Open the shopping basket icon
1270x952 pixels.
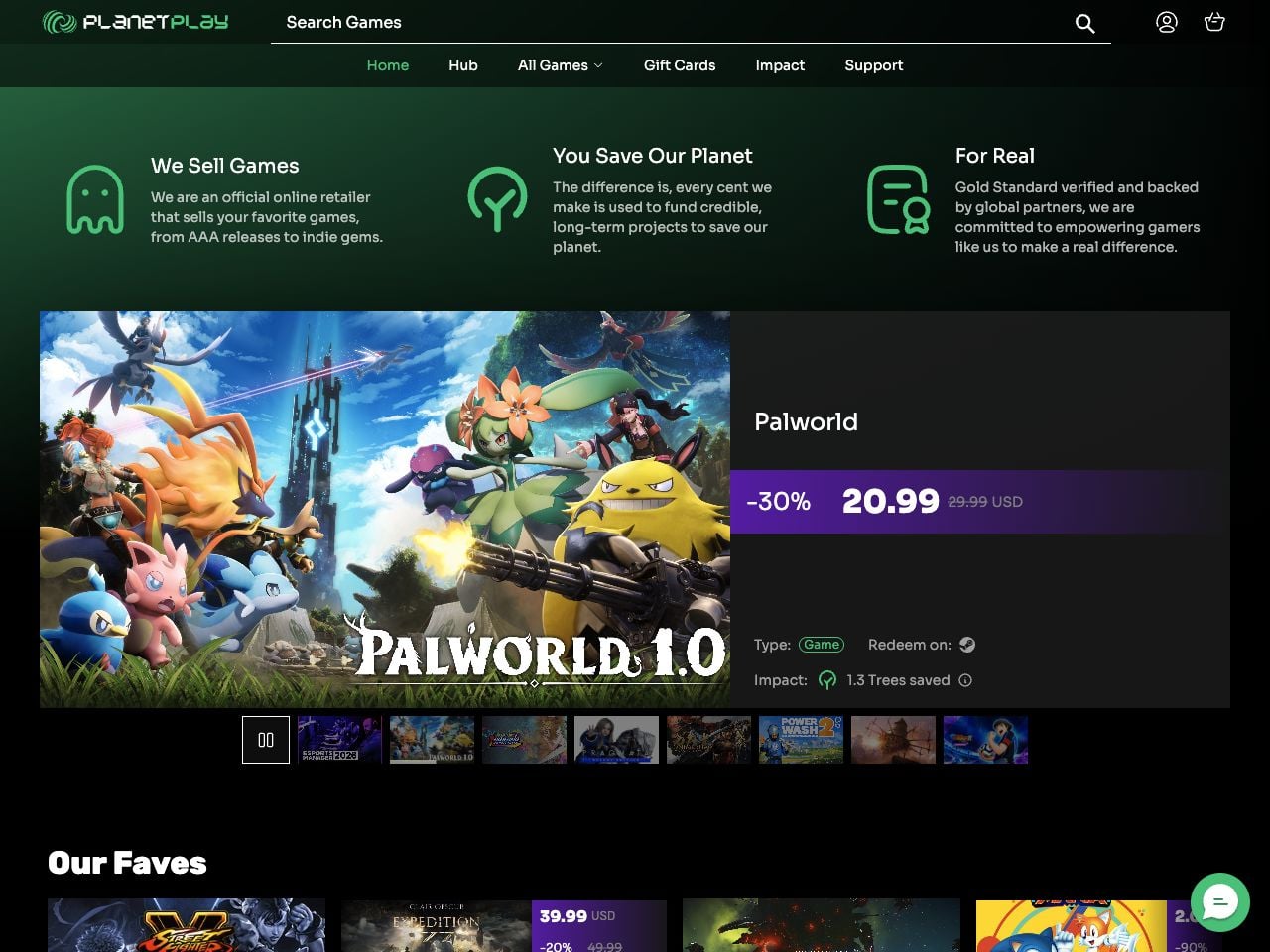pos(1214,22)
